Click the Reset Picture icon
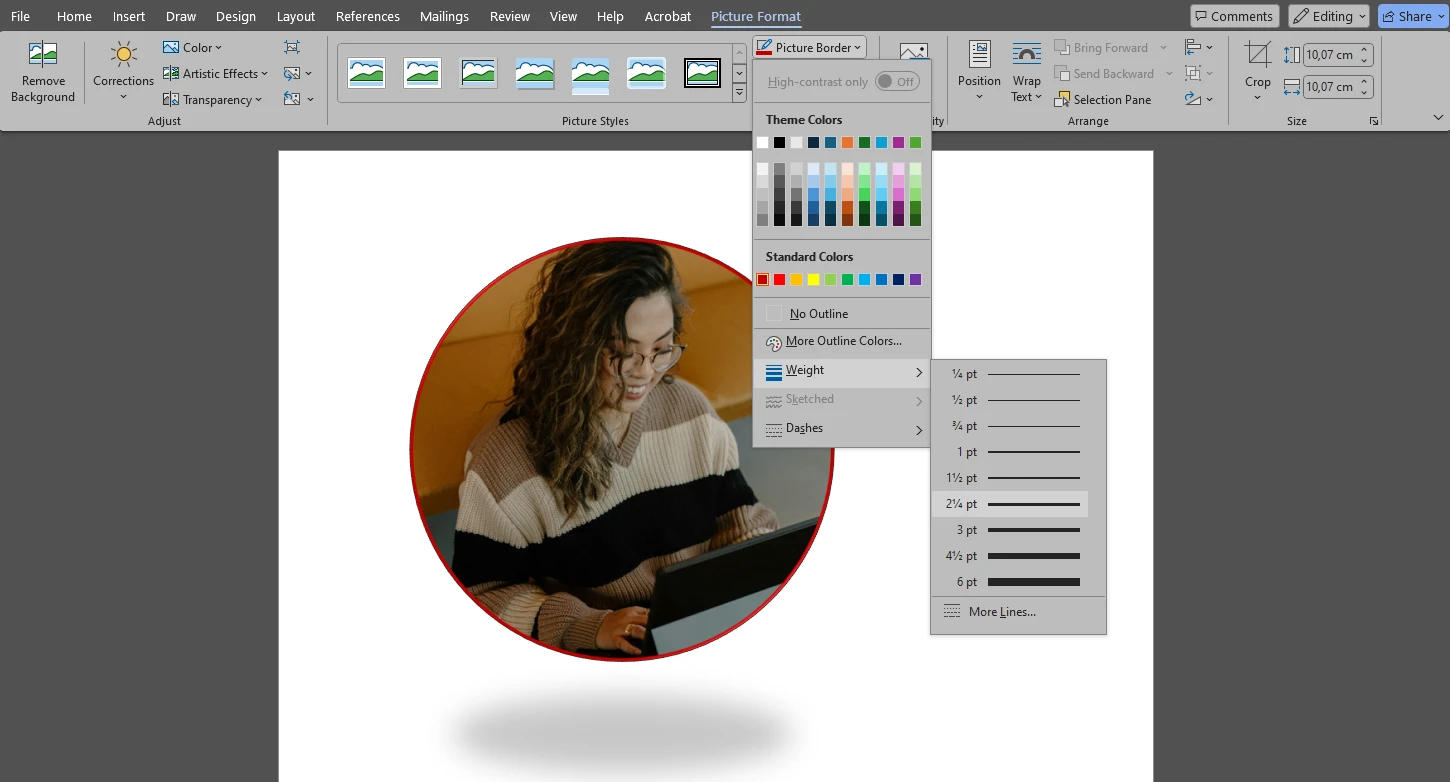Image resolution: width=1450 pixels, height=782 pixels. tap(292, 99)
